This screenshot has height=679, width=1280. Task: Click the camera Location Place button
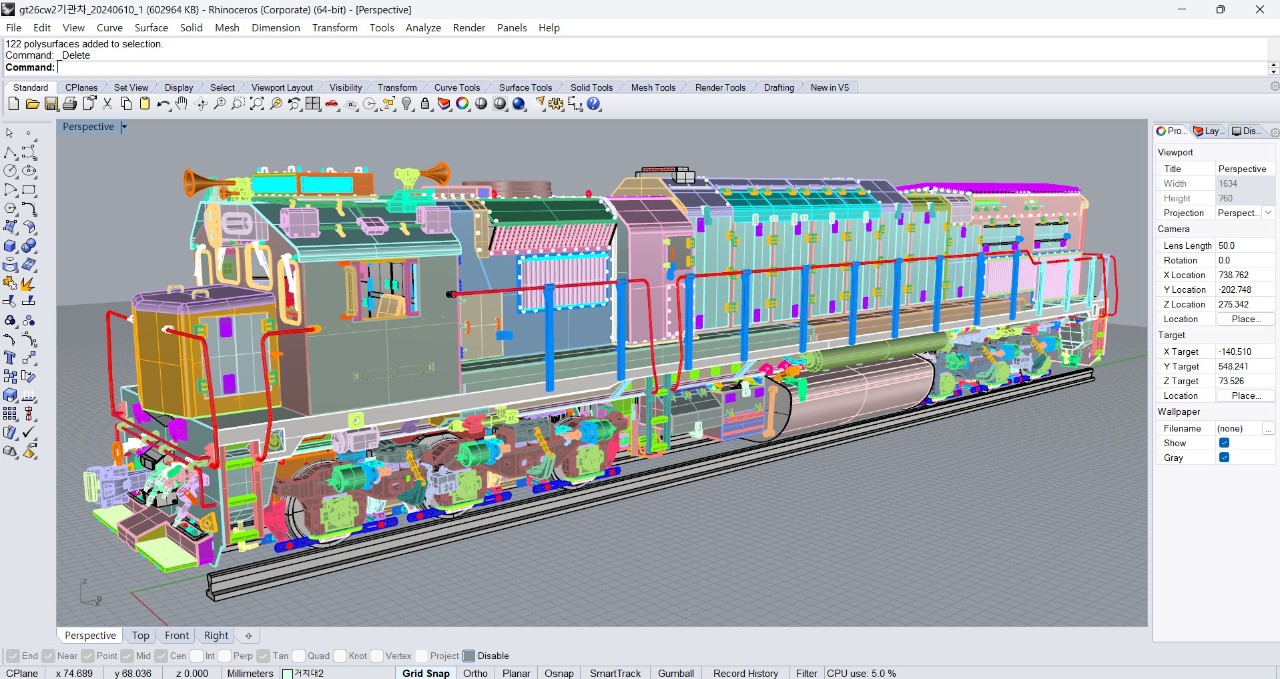pos(1245,319)
